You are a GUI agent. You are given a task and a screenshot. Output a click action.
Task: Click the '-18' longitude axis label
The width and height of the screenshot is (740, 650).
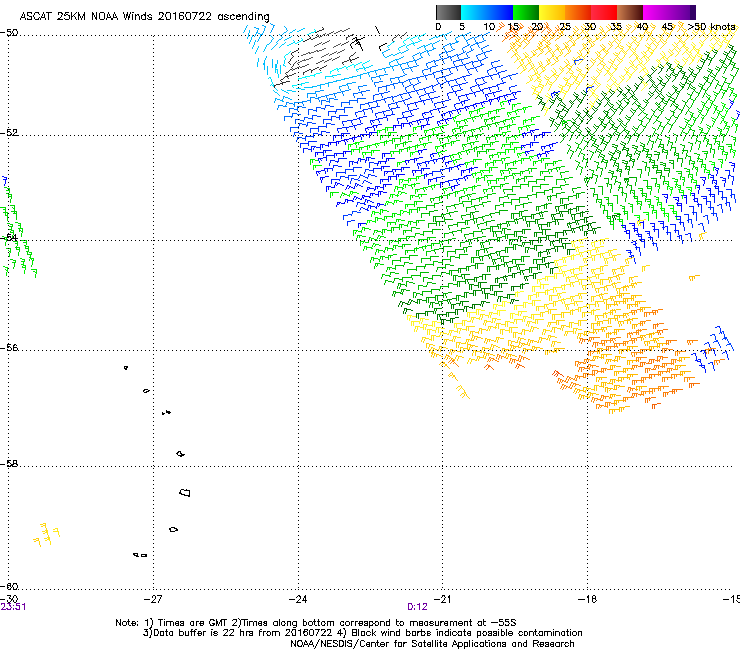pos(588,599)
